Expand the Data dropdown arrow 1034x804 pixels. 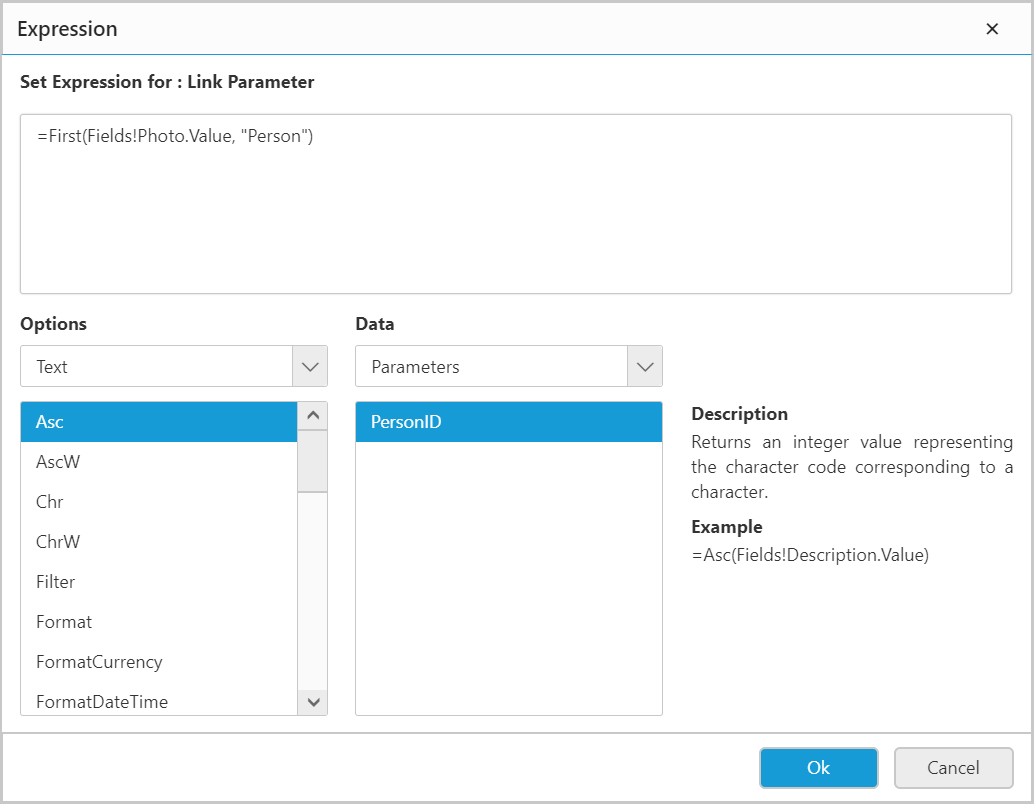click(x=644, y=366)
